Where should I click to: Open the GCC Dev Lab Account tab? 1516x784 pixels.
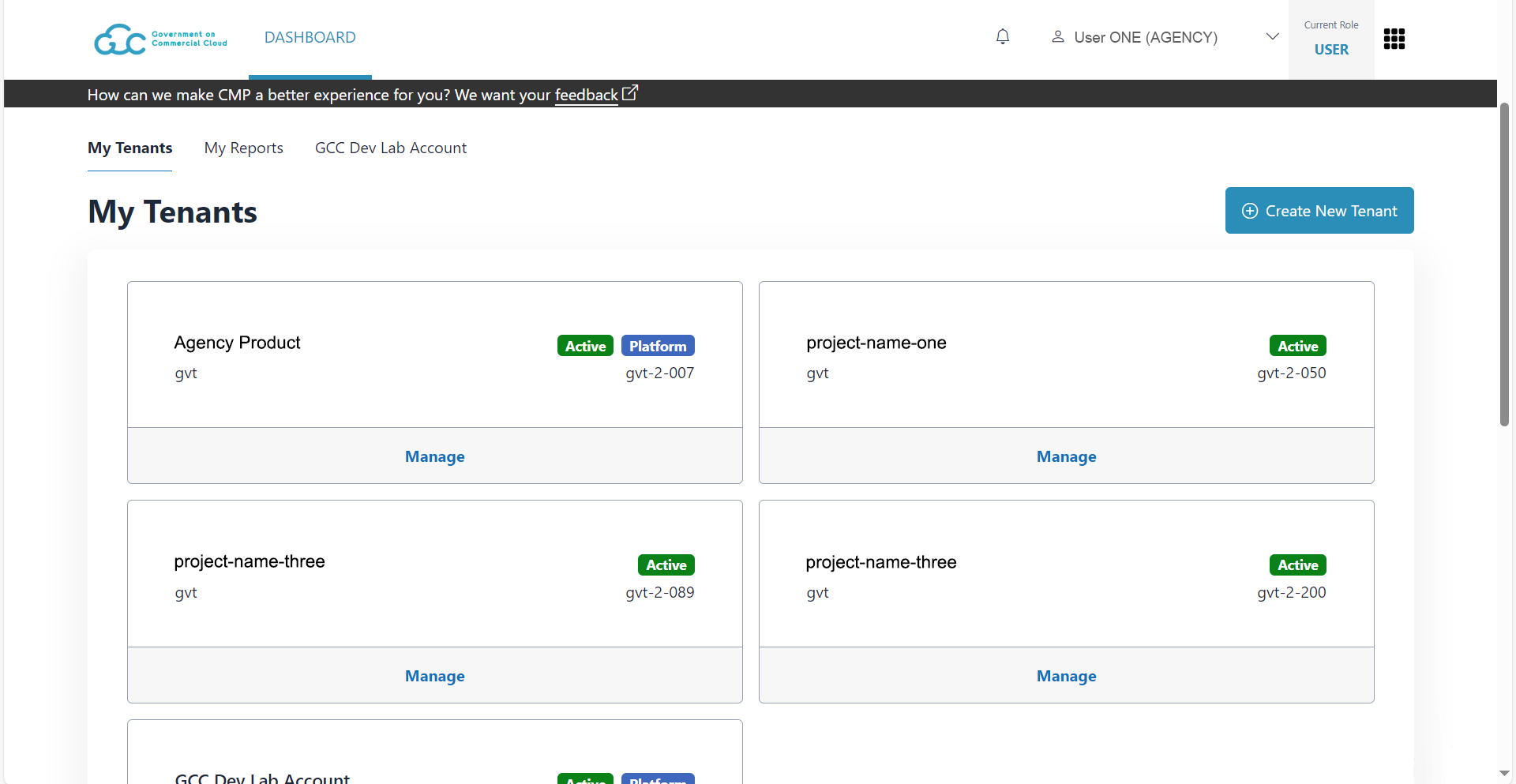tap(391, 148)
